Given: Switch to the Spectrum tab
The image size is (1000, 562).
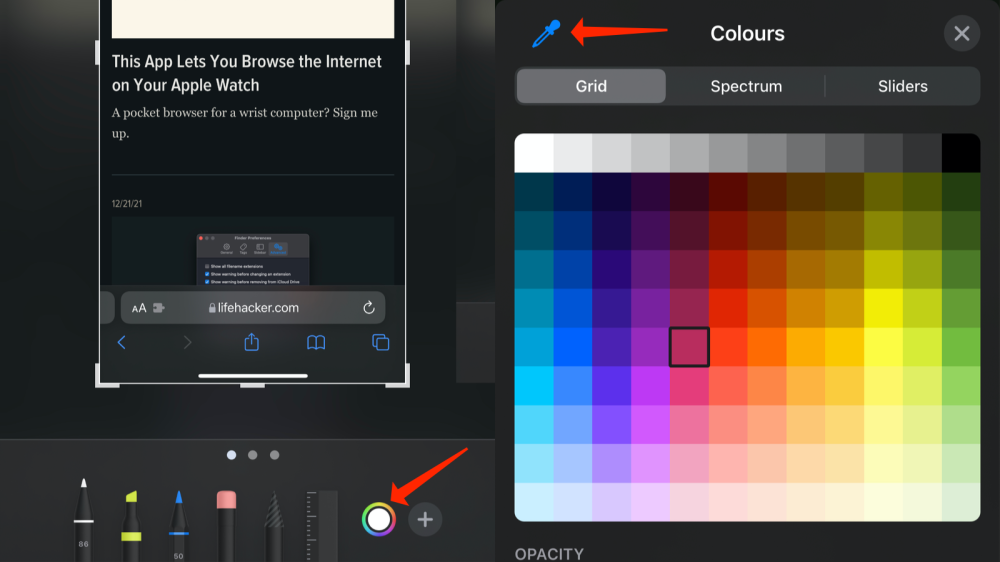Looking at the screenshot, I should pyautogui.click(x=746, y=86).
